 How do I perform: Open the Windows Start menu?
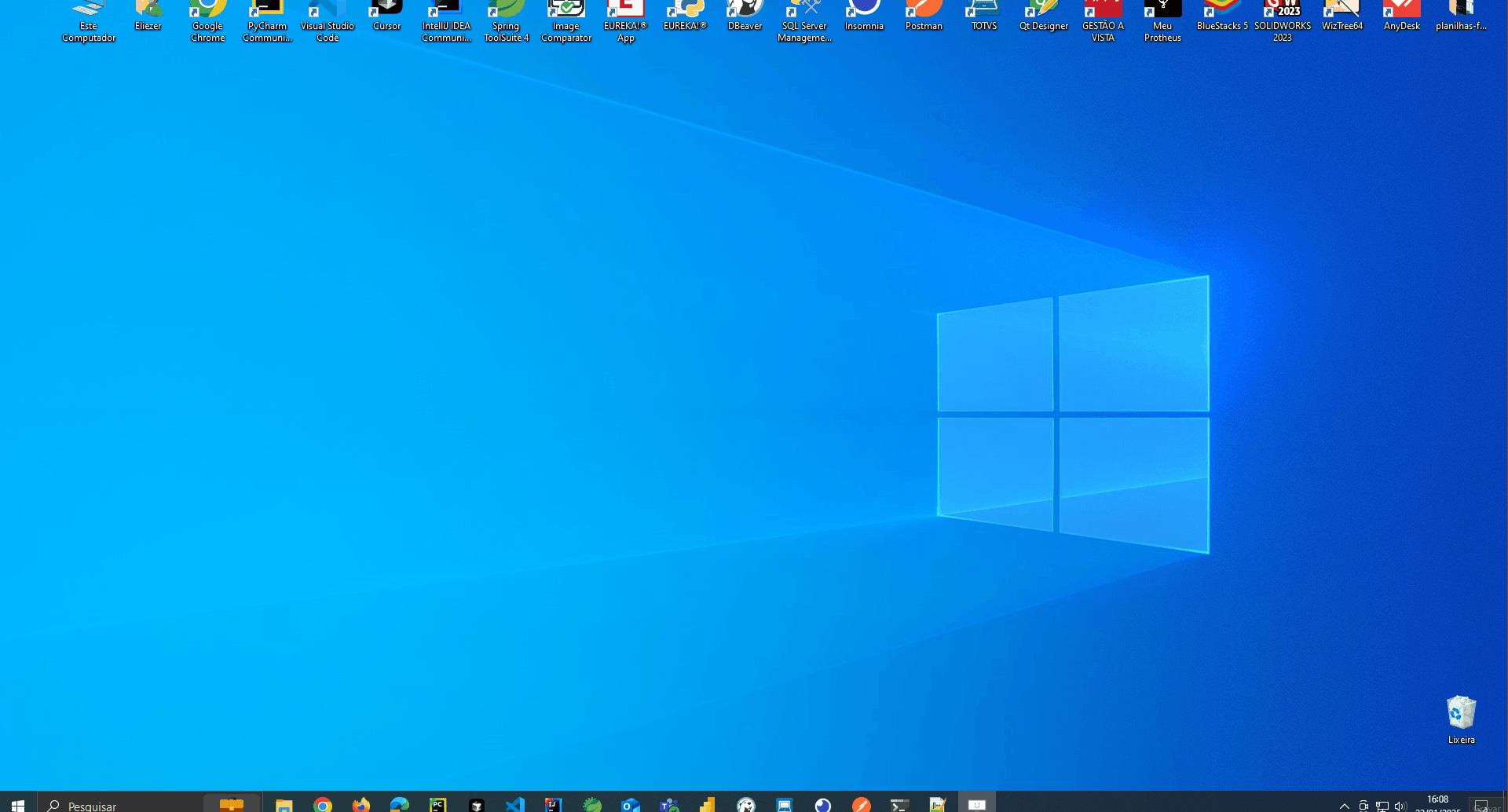pyautogui.click(x=18, y=804)
